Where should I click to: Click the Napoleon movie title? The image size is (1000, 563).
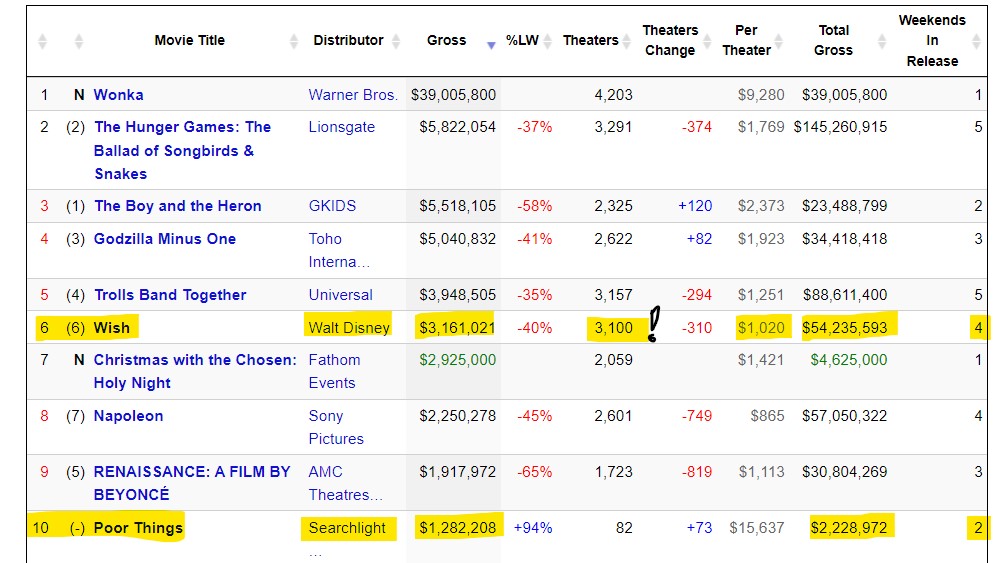[x=128, y=416]
